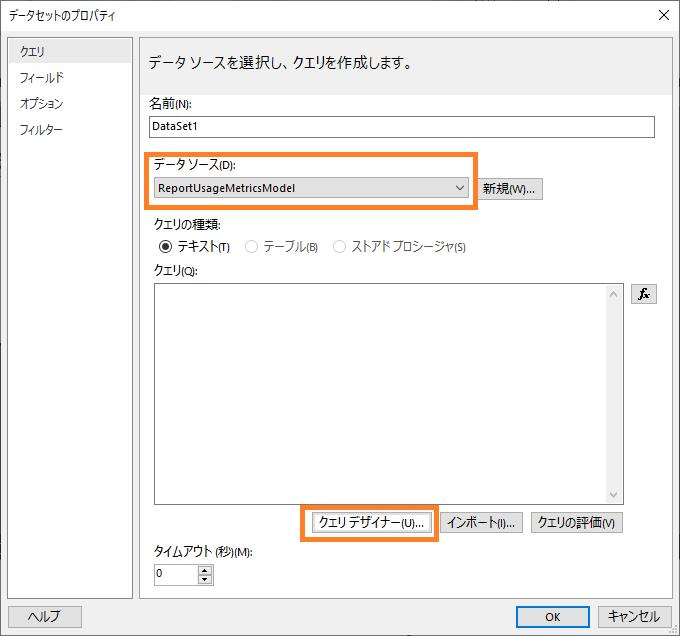Switch to the クエリ page
The image size is (680, 636).
[69, 51]
